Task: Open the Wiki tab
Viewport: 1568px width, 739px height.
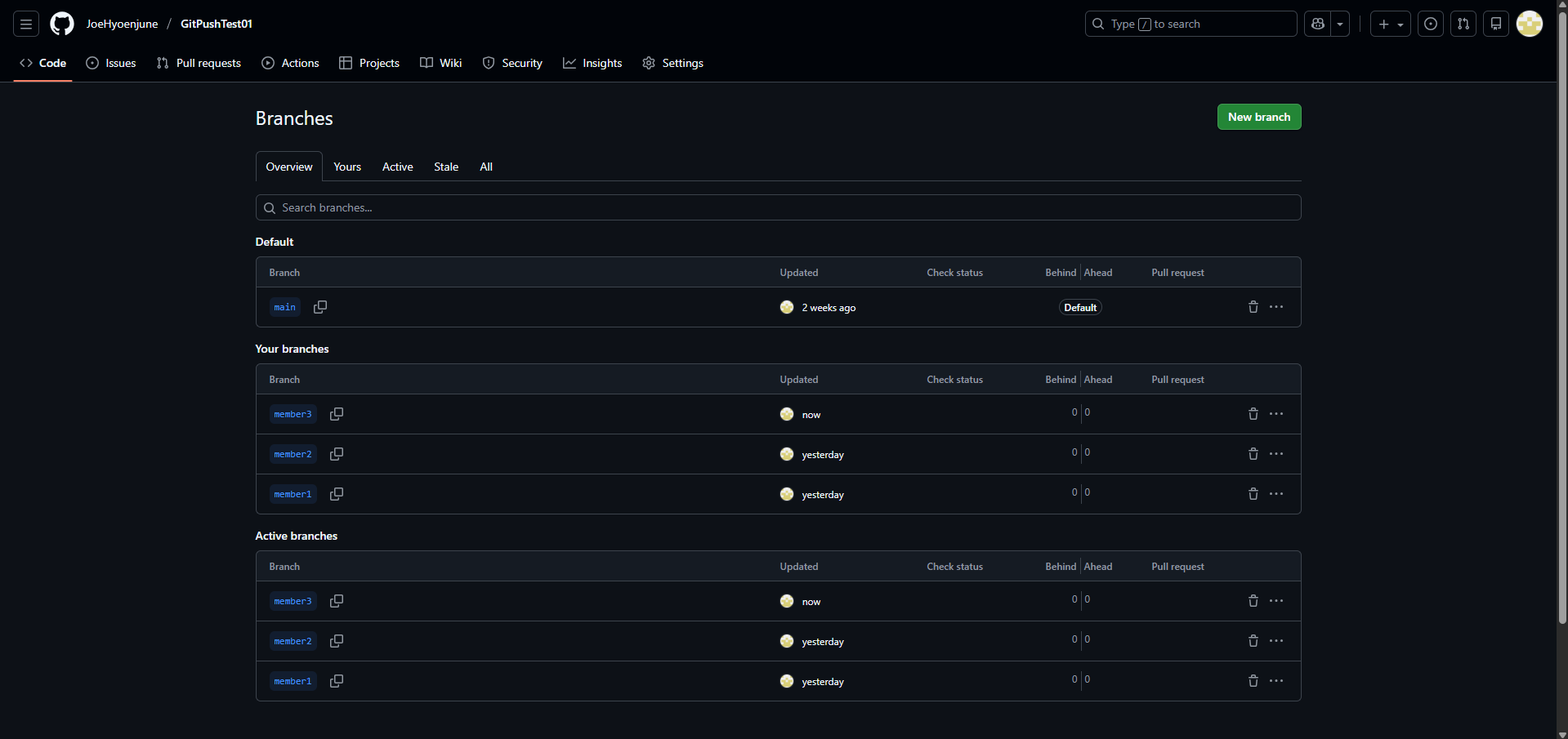Action: tap(441, 63)
